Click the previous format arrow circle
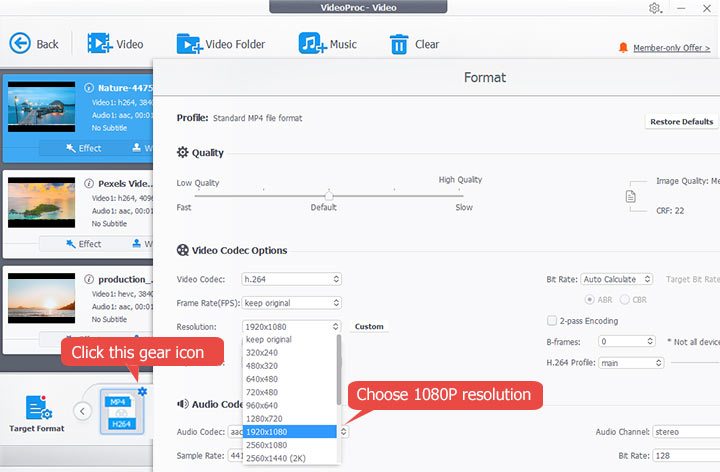720x472 pixels. point(82,411)
